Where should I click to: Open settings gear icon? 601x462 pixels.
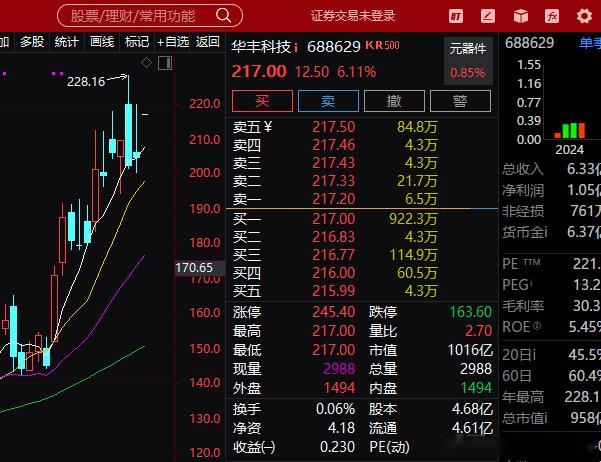pos(584,16)
